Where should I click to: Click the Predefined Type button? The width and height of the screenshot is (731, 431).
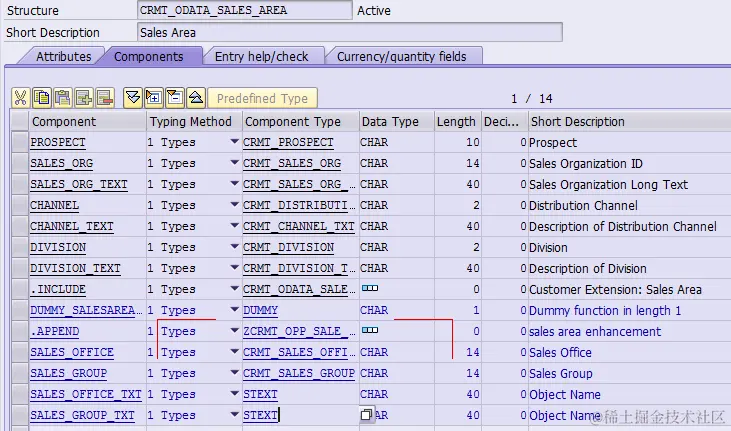click(262, 98)
